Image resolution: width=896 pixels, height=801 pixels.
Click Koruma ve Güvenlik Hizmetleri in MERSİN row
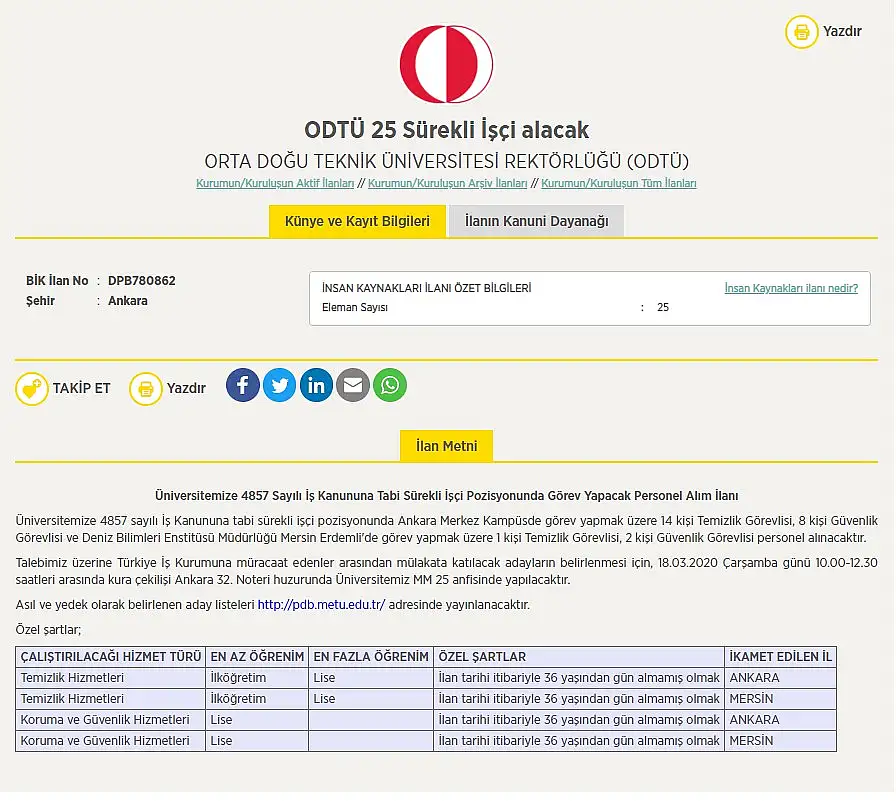(x=110, y=741)
